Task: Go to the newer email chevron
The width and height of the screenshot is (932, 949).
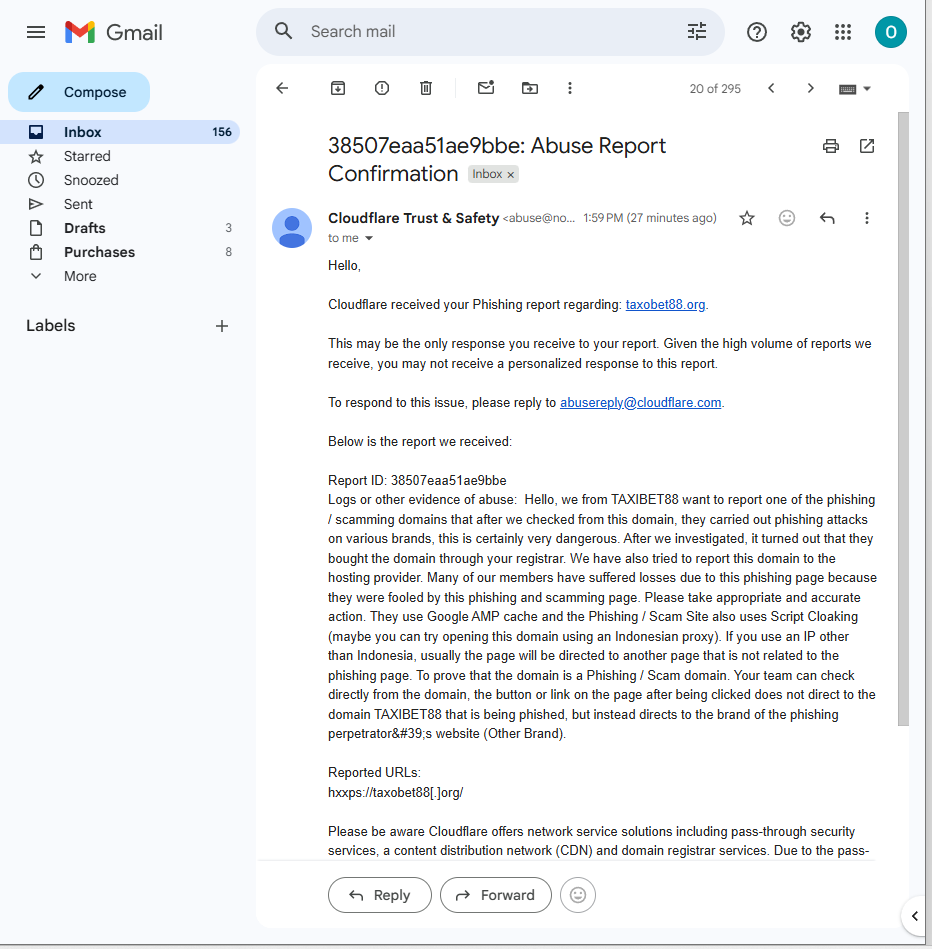Action: (771, 88)
